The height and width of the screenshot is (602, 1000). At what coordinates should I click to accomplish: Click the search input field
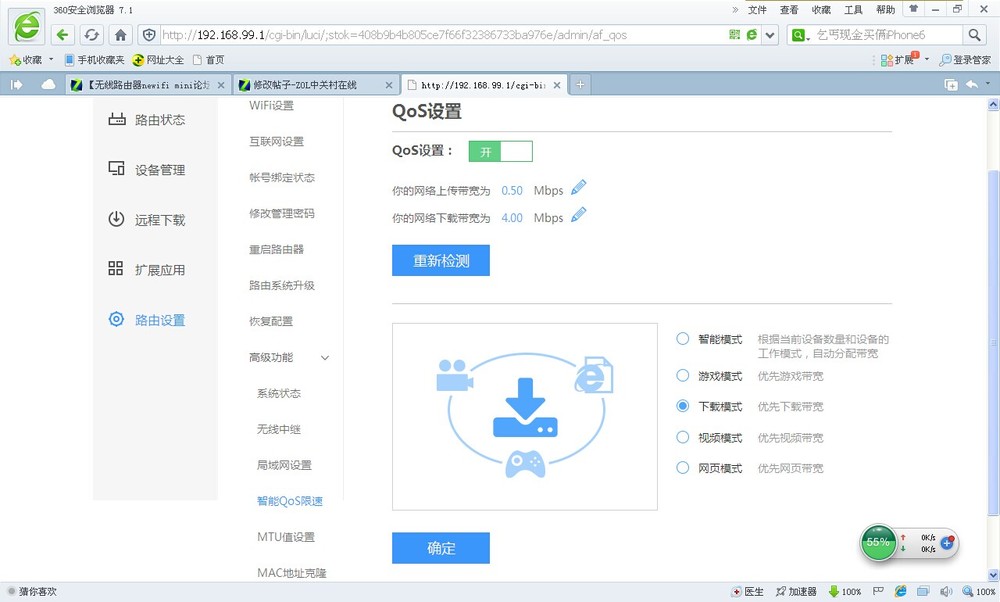pyautogui.click(x=886, y=35)
